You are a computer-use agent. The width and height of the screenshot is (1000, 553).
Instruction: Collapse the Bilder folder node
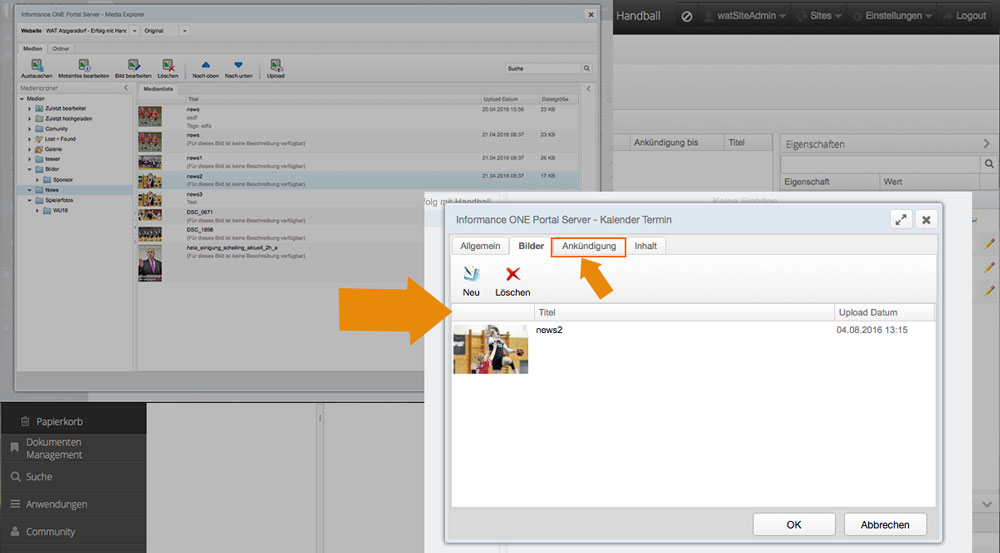click(29, 169)
